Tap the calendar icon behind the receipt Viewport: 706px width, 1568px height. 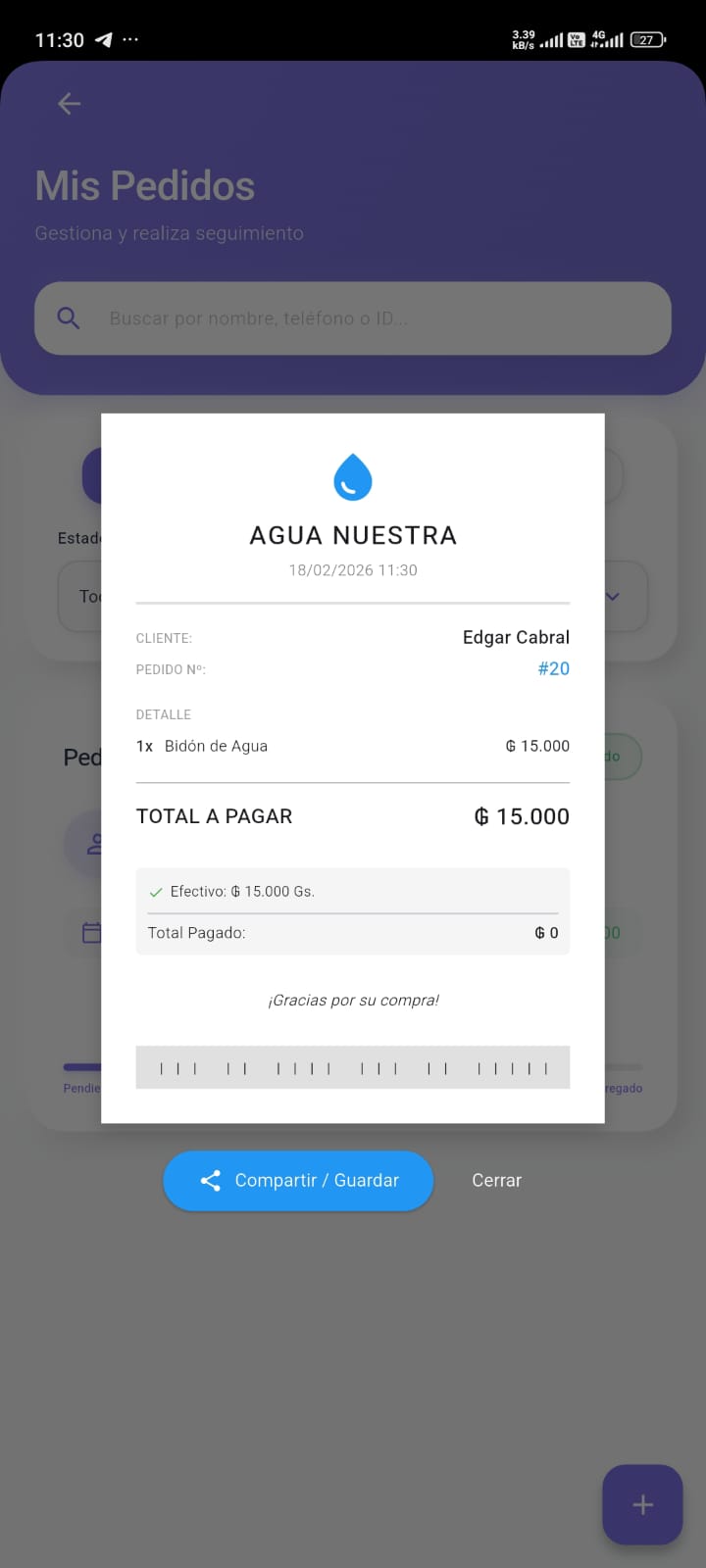[91, 933]
